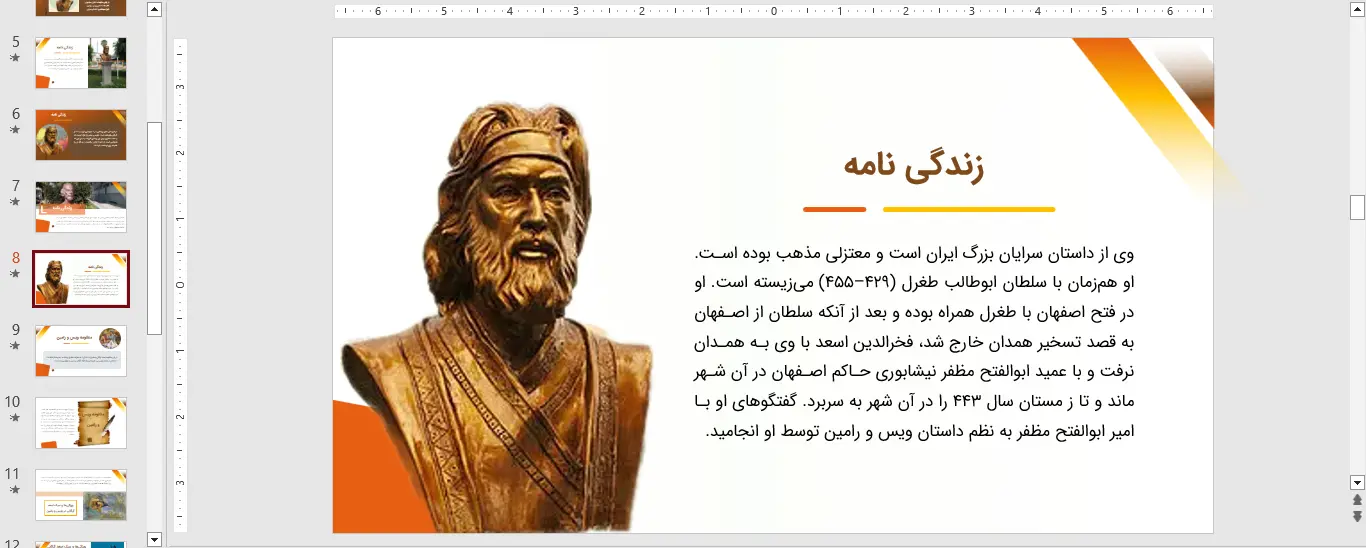Image resolution: width=1366 pixels, height=548 pixels.
Task: Click the transition star icon beside slide 9
Action: pyautogui.click(x=15, y=346)
